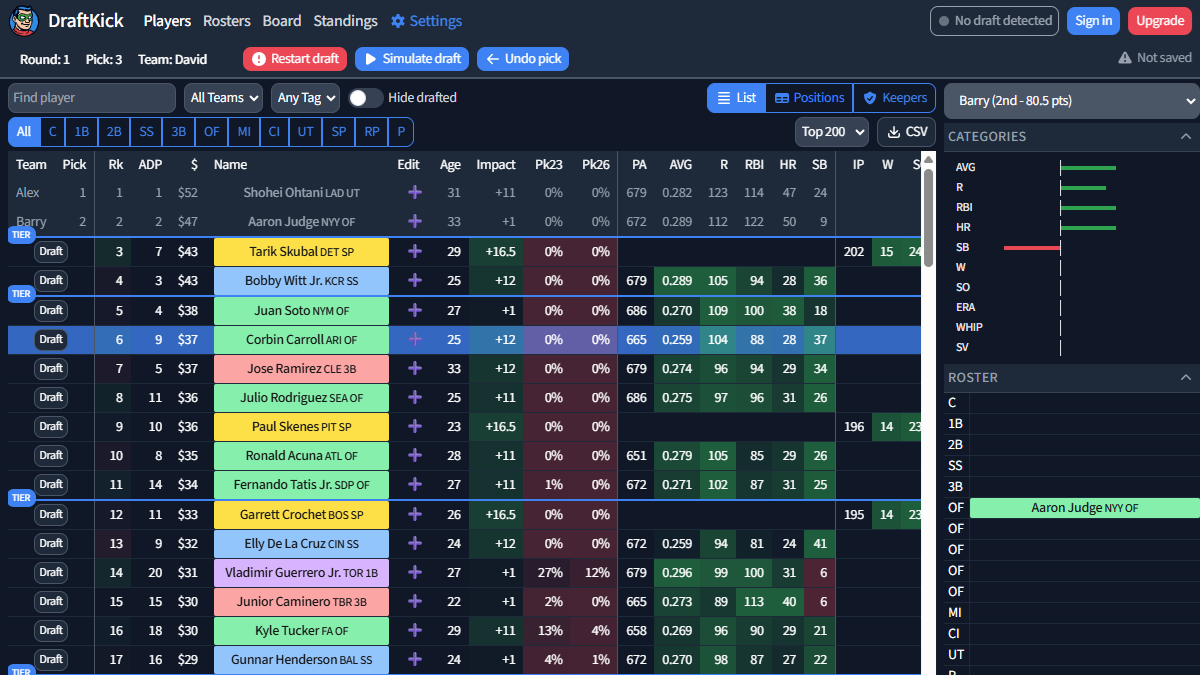The width and height of the screenshot is (1200, 675).
Task: Filter players by C position
Action: point(52,132)
